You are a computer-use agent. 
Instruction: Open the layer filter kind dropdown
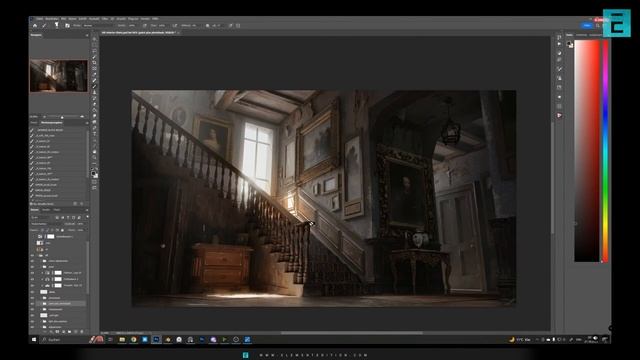[40, 217]
